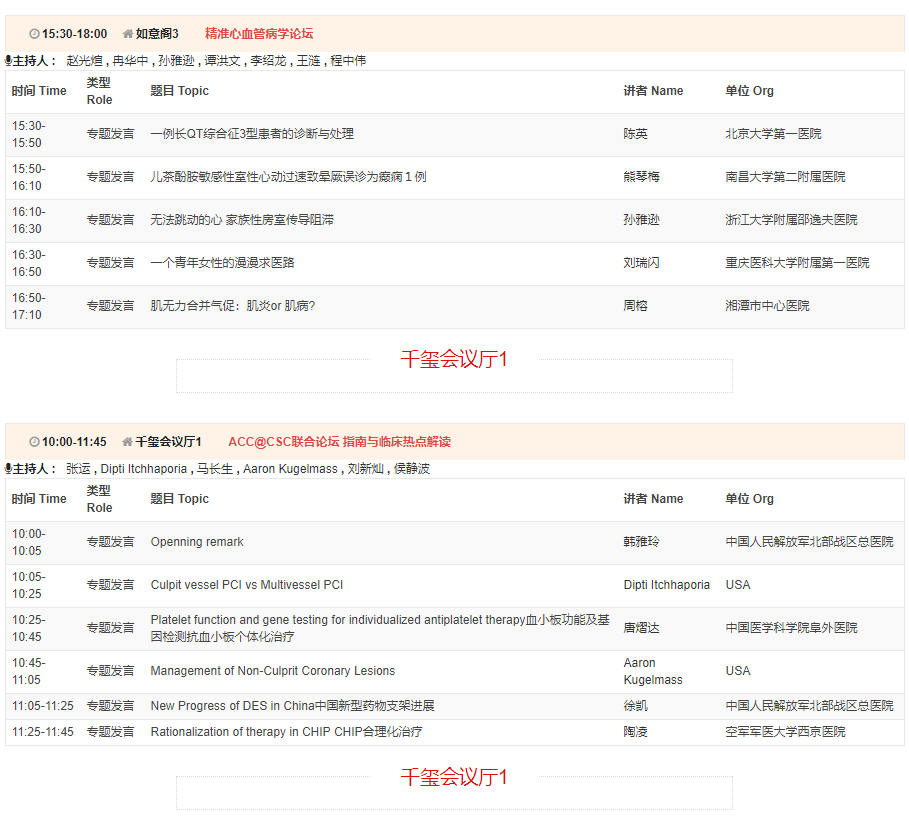Screen dimensions: 909x826
Task: Click the clock icon beside 15:30-18:00
Action: pyautogui.click(x=34, y=34)
